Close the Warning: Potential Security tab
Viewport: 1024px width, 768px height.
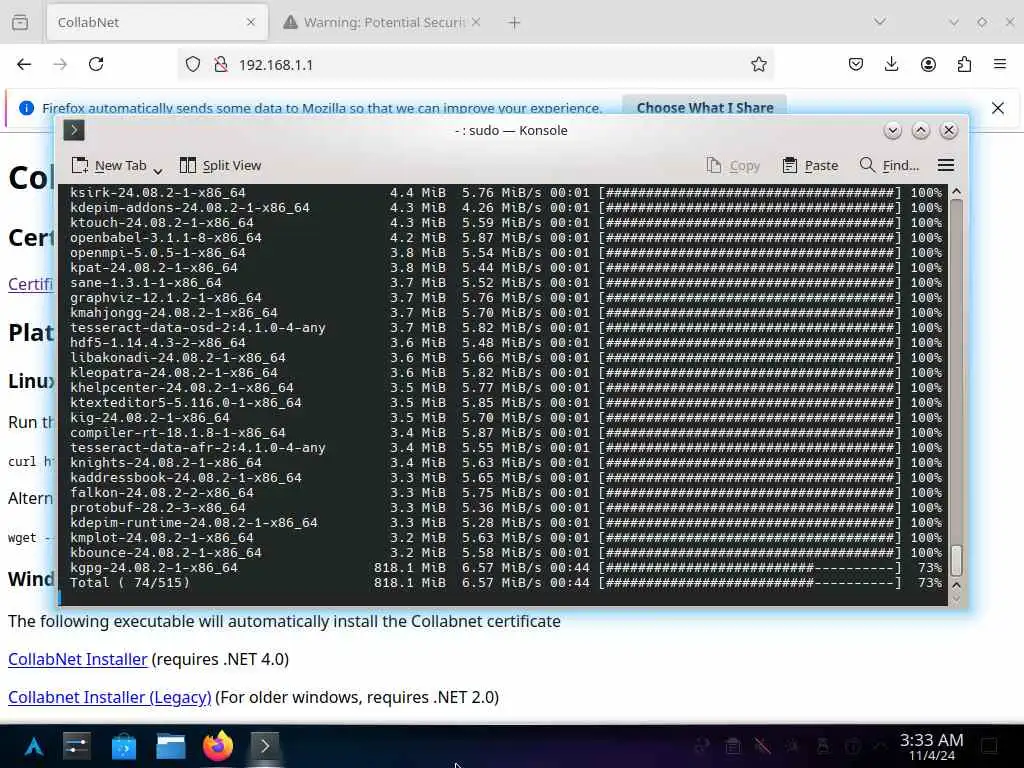tap(476, 22)
